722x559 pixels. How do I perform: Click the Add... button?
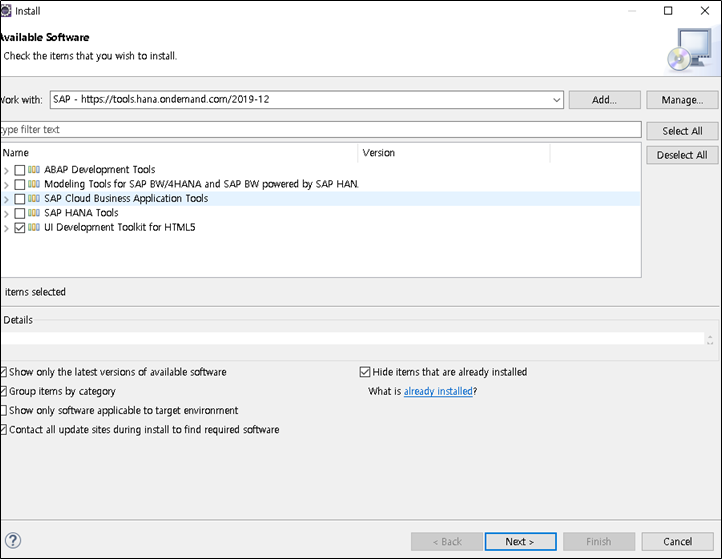[x=604, y=100]
